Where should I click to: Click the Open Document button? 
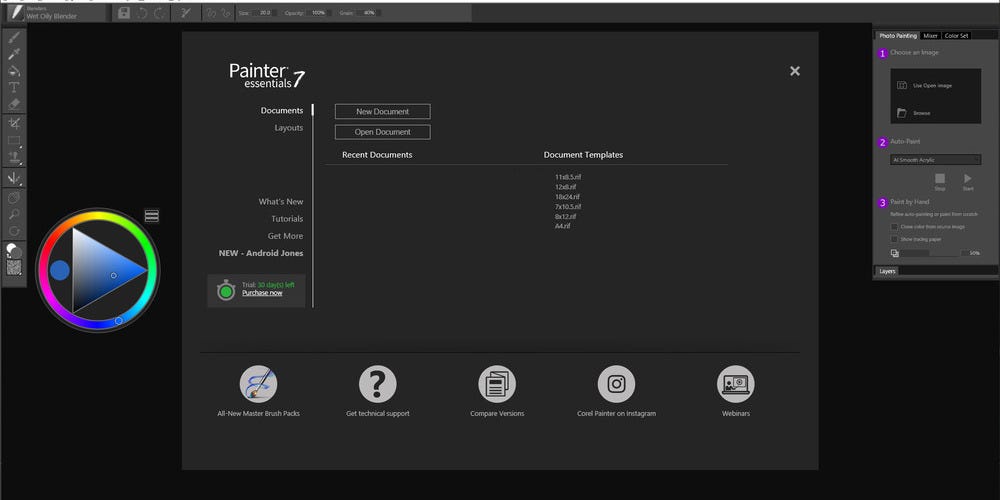coord(383,132)
